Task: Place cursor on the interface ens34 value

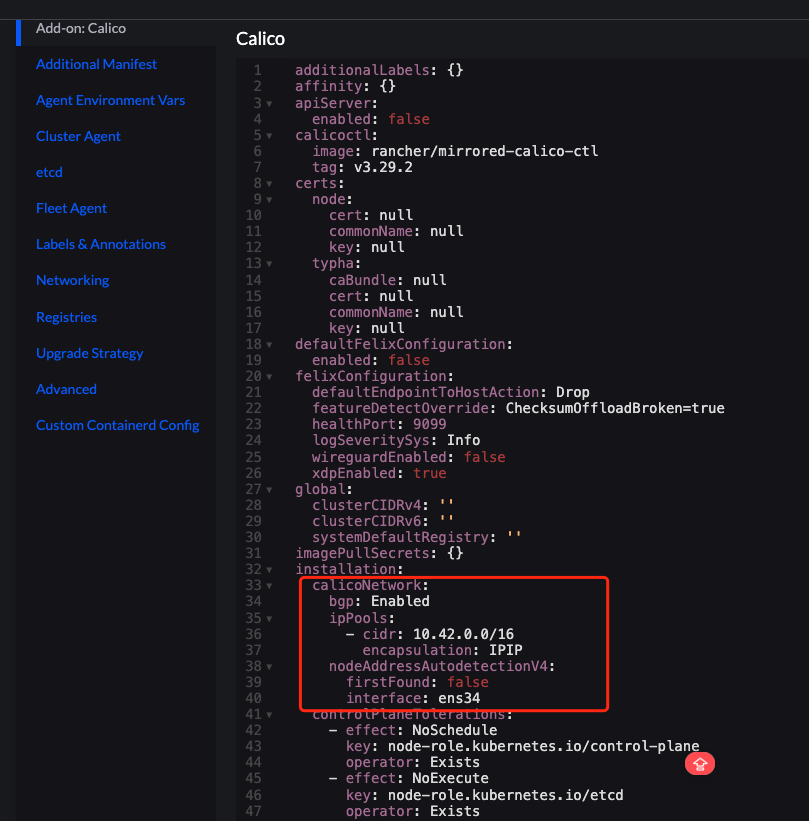Action: [x=466, y=697]
